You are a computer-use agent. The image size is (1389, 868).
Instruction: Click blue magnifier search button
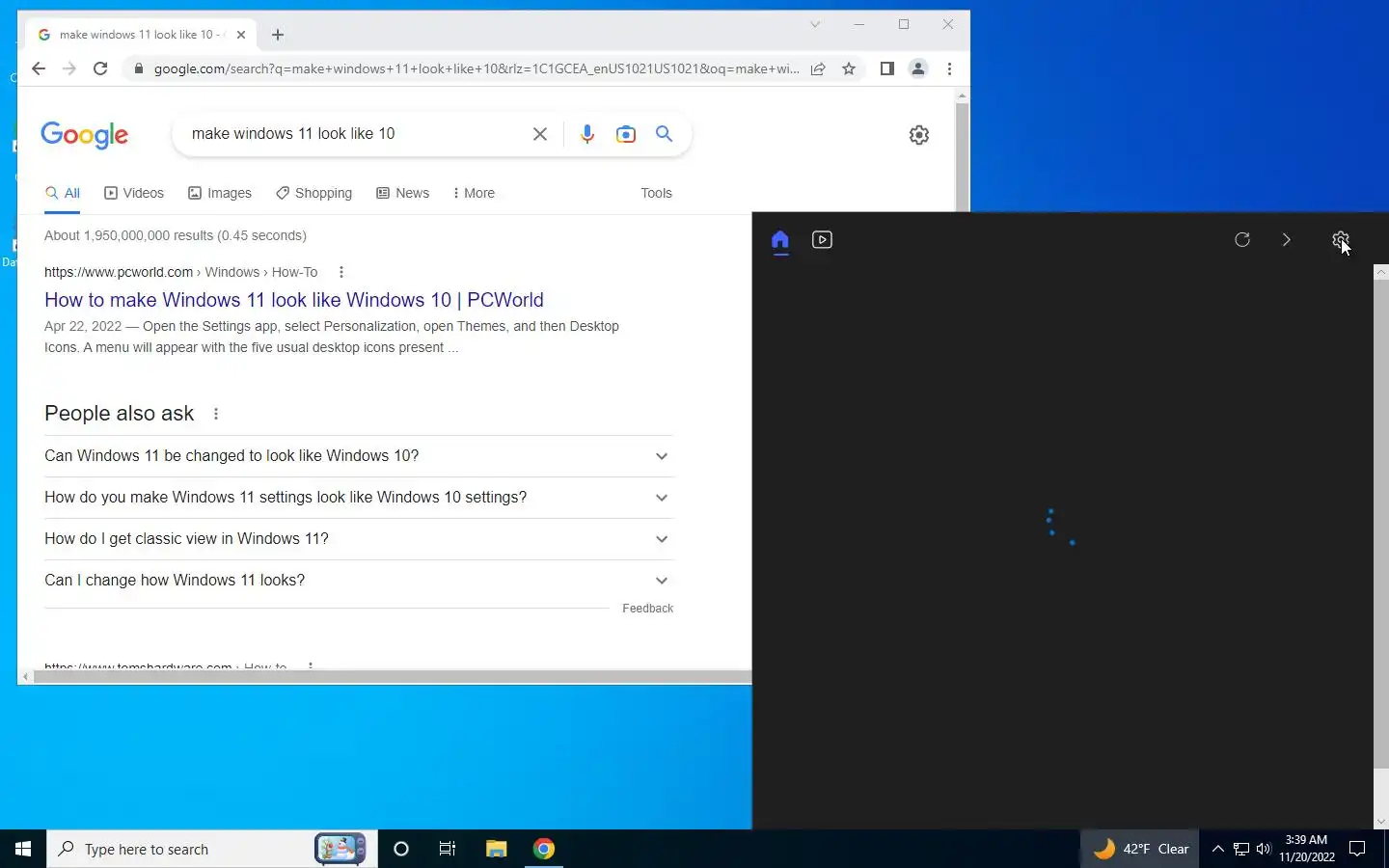coord(665,134)
